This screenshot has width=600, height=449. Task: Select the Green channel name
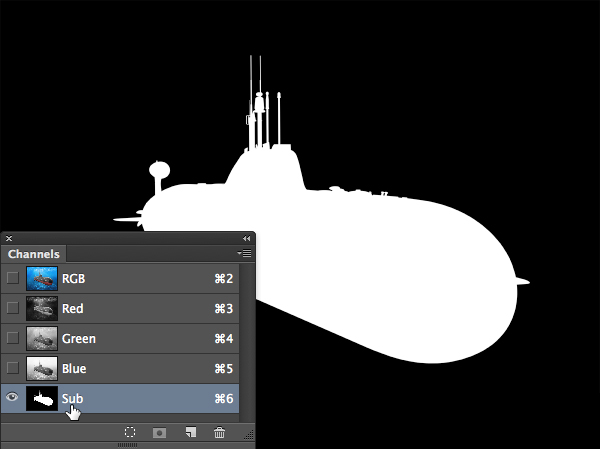79,339
